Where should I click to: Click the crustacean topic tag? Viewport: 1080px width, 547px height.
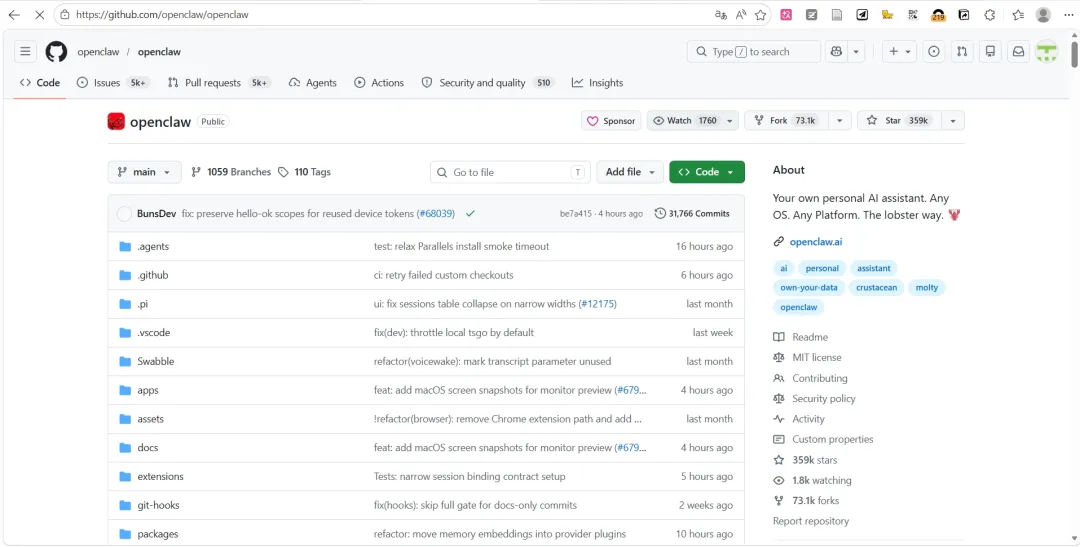pyautogui.click(x=876, y=287)
